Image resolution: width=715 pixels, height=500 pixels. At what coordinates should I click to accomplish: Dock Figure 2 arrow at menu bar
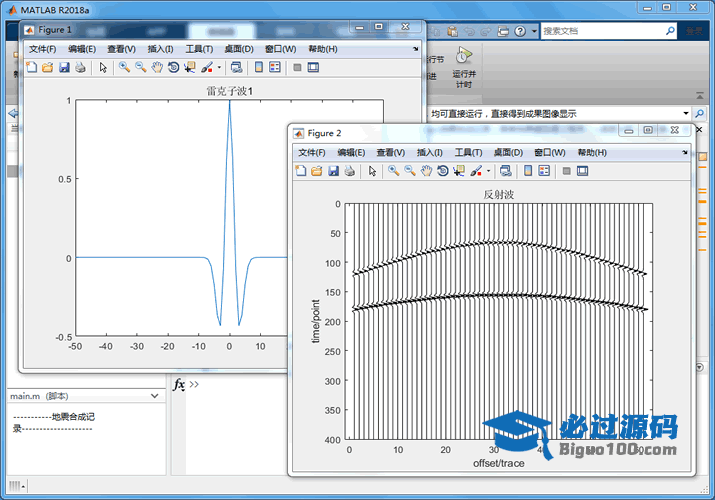pyautogui.click(x=685, y=152)
